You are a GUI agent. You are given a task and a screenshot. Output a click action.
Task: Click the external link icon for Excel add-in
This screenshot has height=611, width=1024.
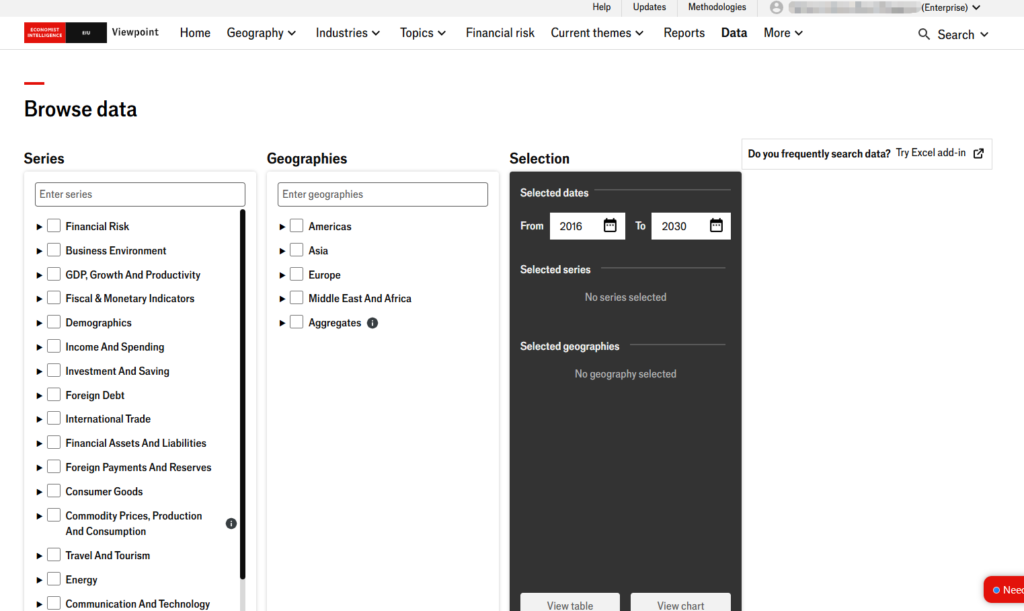[x=978, y=153]
